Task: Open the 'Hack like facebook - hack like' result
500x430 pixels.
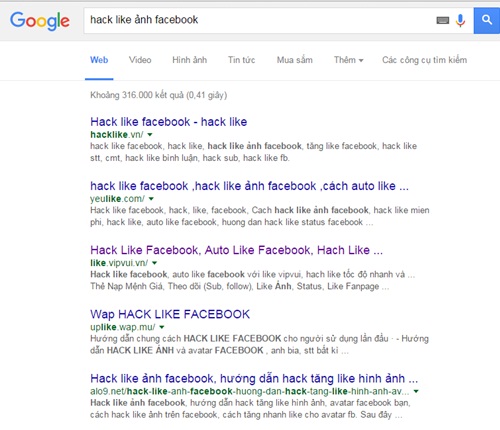Action: pyautogui.click(x=169, y=122)
